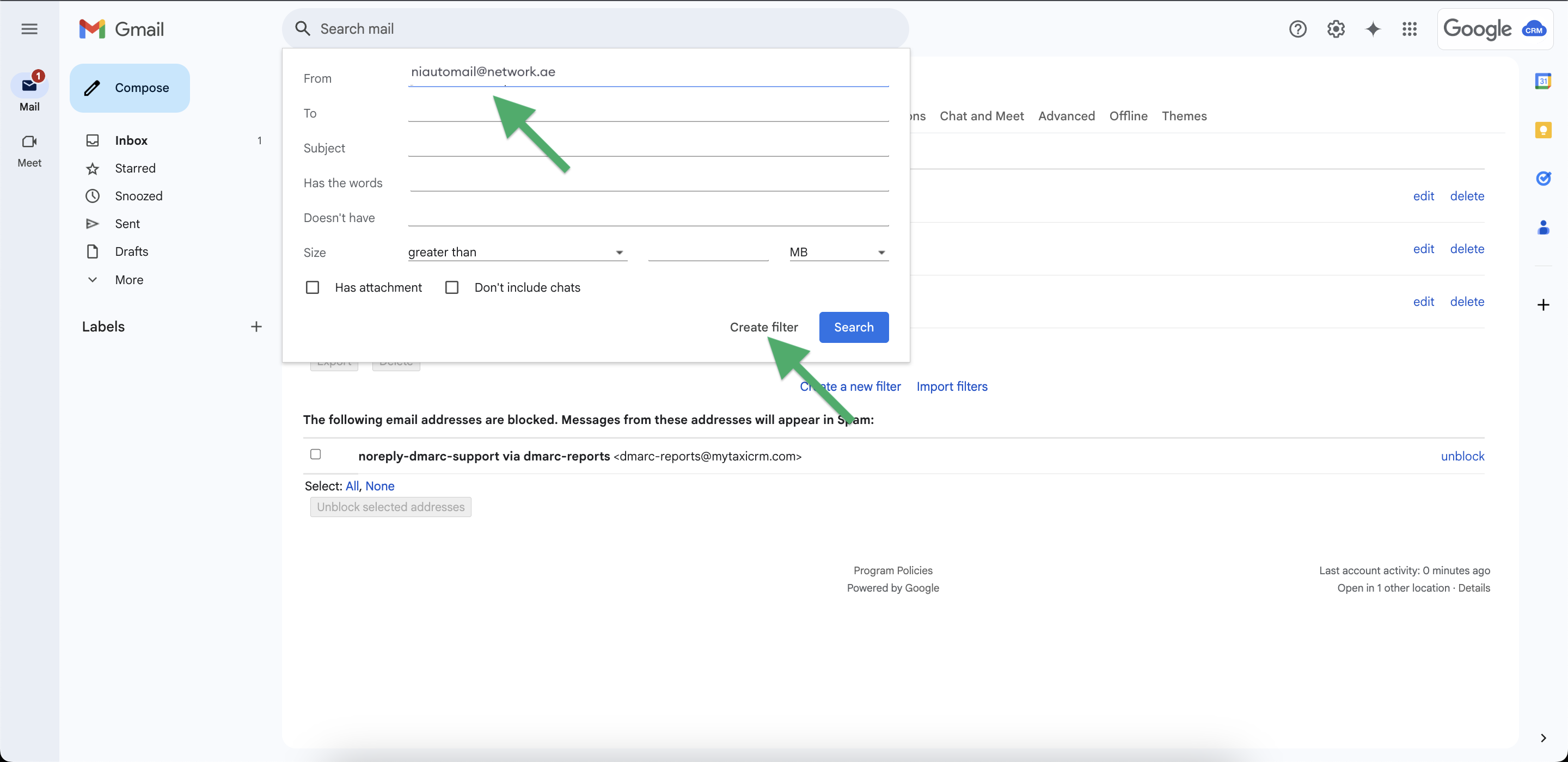Open account activity Details link
The height and width of the screenshot is (762, 1568).
point(1474,588)
